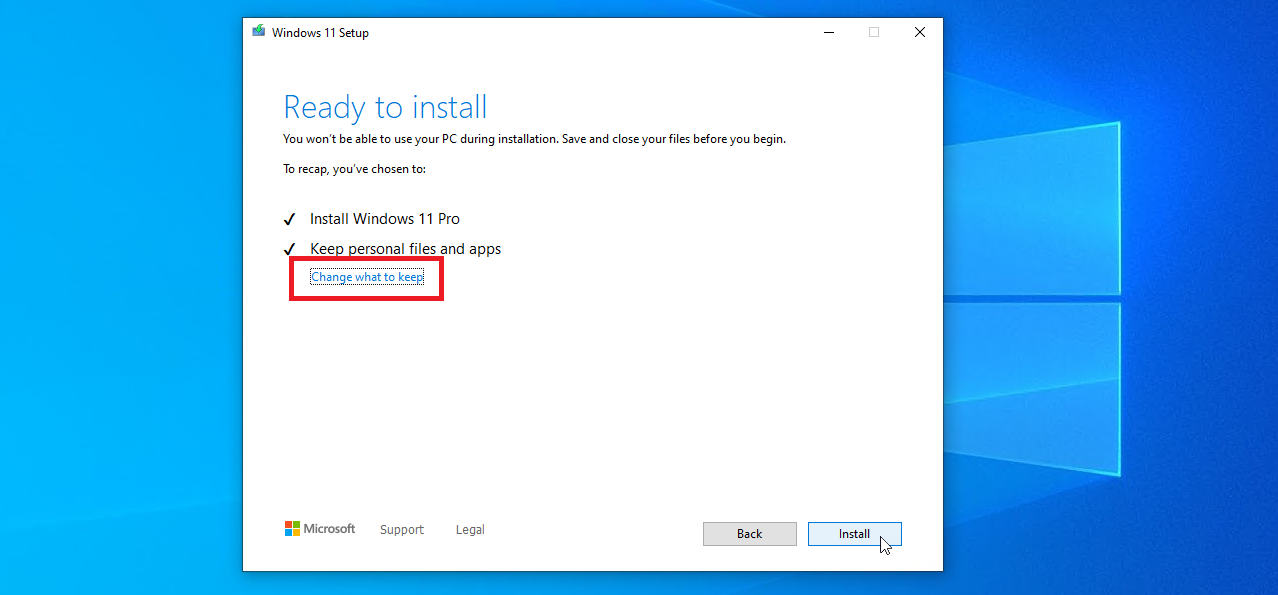The height and width of the screenshot is (595, 1278).
Task: Click the Windows 11 Setup title bar icon
Action: coord(259,32)
